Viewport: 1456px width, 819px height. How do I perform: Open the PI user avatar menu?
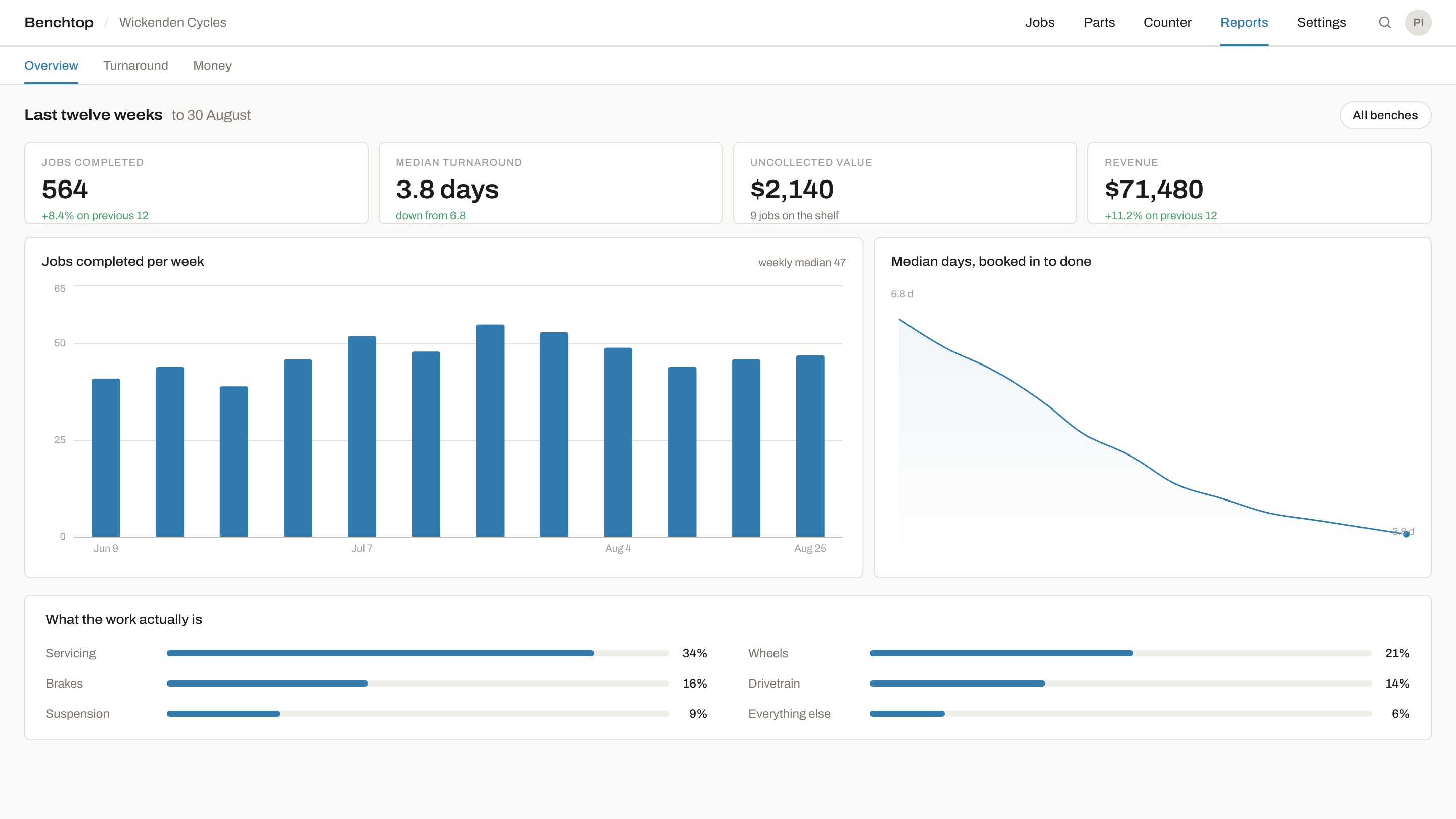1418,23
